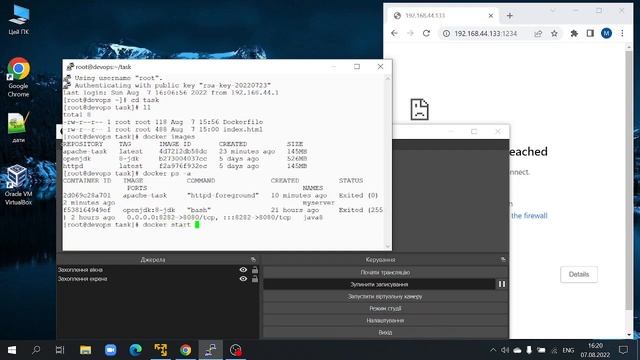Bookmark this page with the star icon

[554, 33]
